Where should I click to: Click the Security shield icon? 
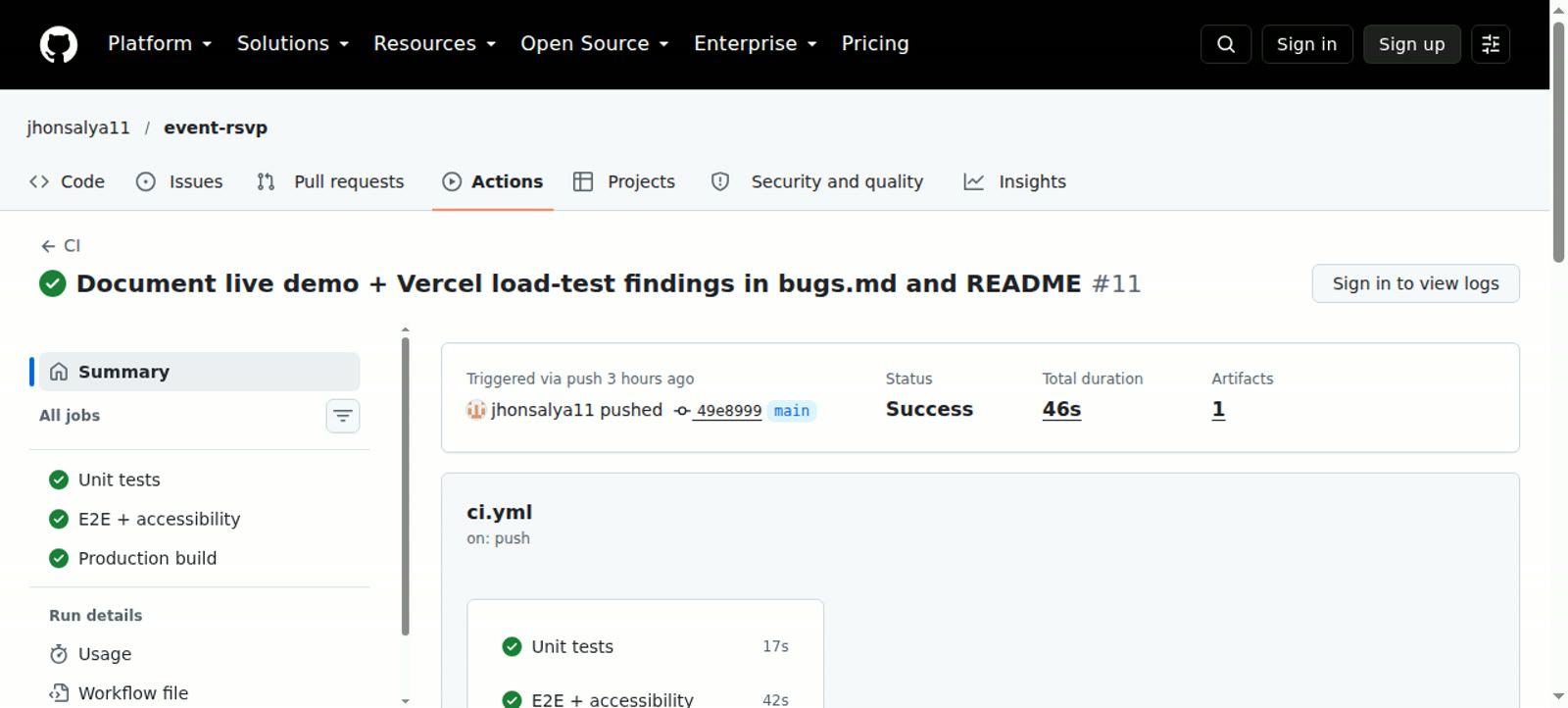(720, 181)
